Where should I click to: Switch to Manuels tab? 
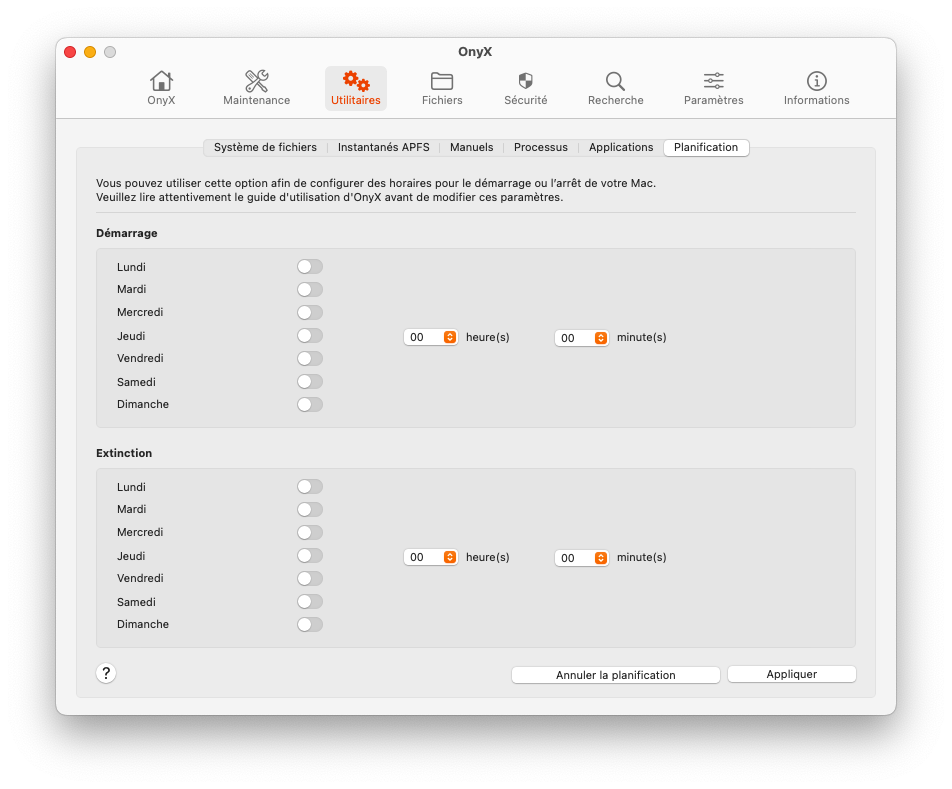(x=471, y=147)
